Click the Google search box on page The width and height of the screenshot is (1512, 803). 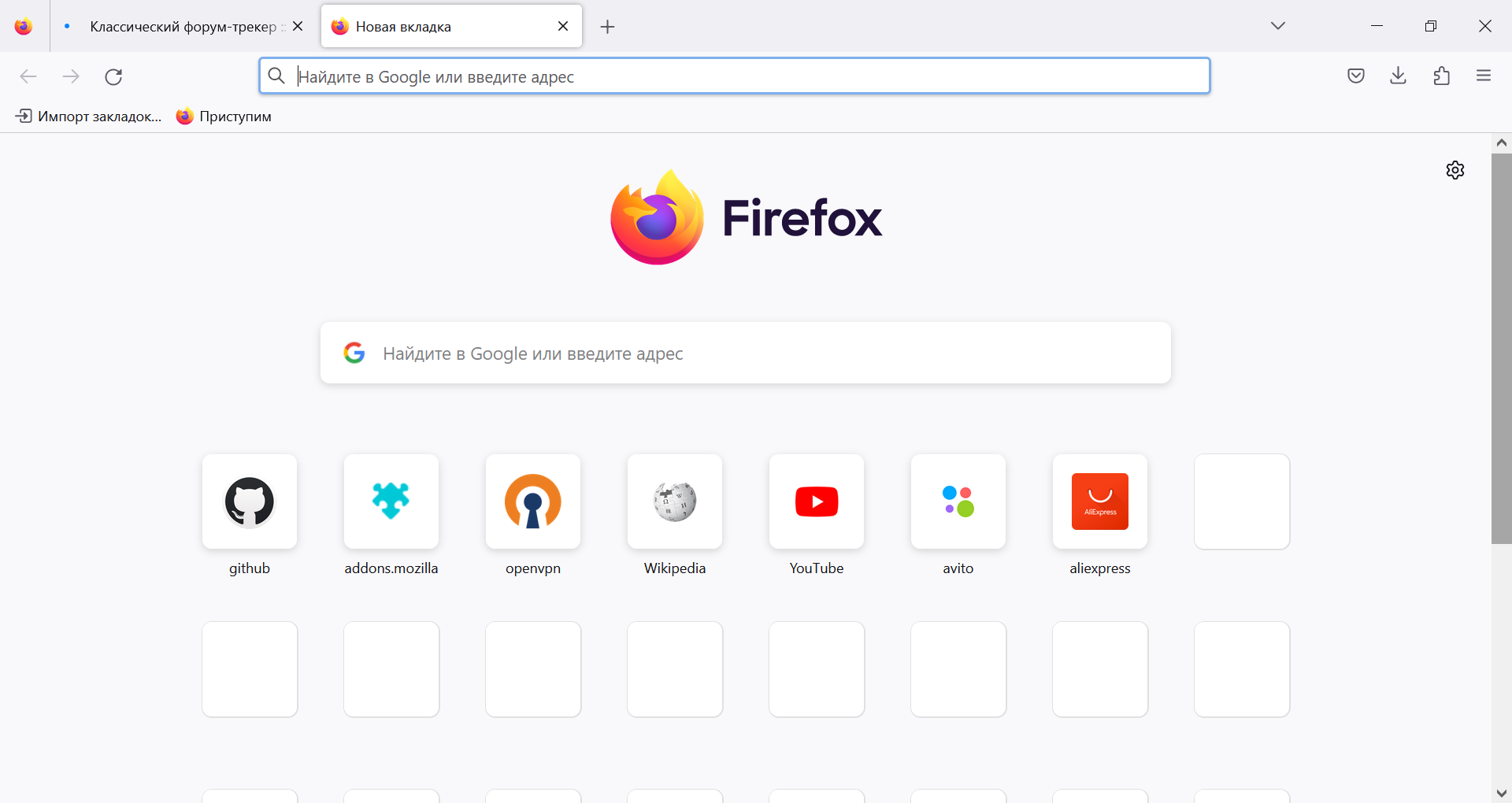tap(746, 353)
